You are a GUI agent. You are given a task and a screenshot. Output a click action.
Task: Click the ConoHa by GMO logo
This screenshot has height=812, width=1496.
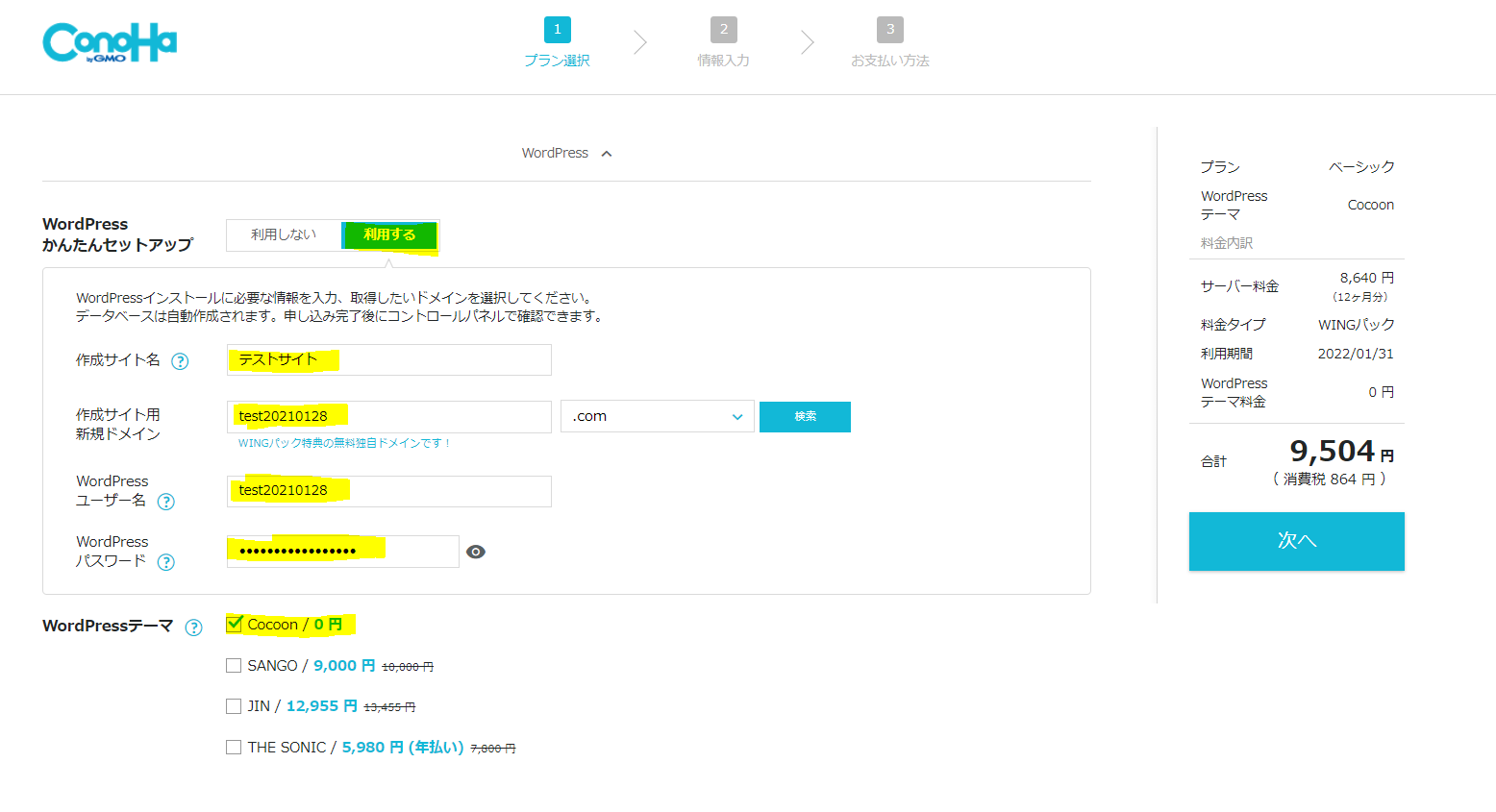110,42
